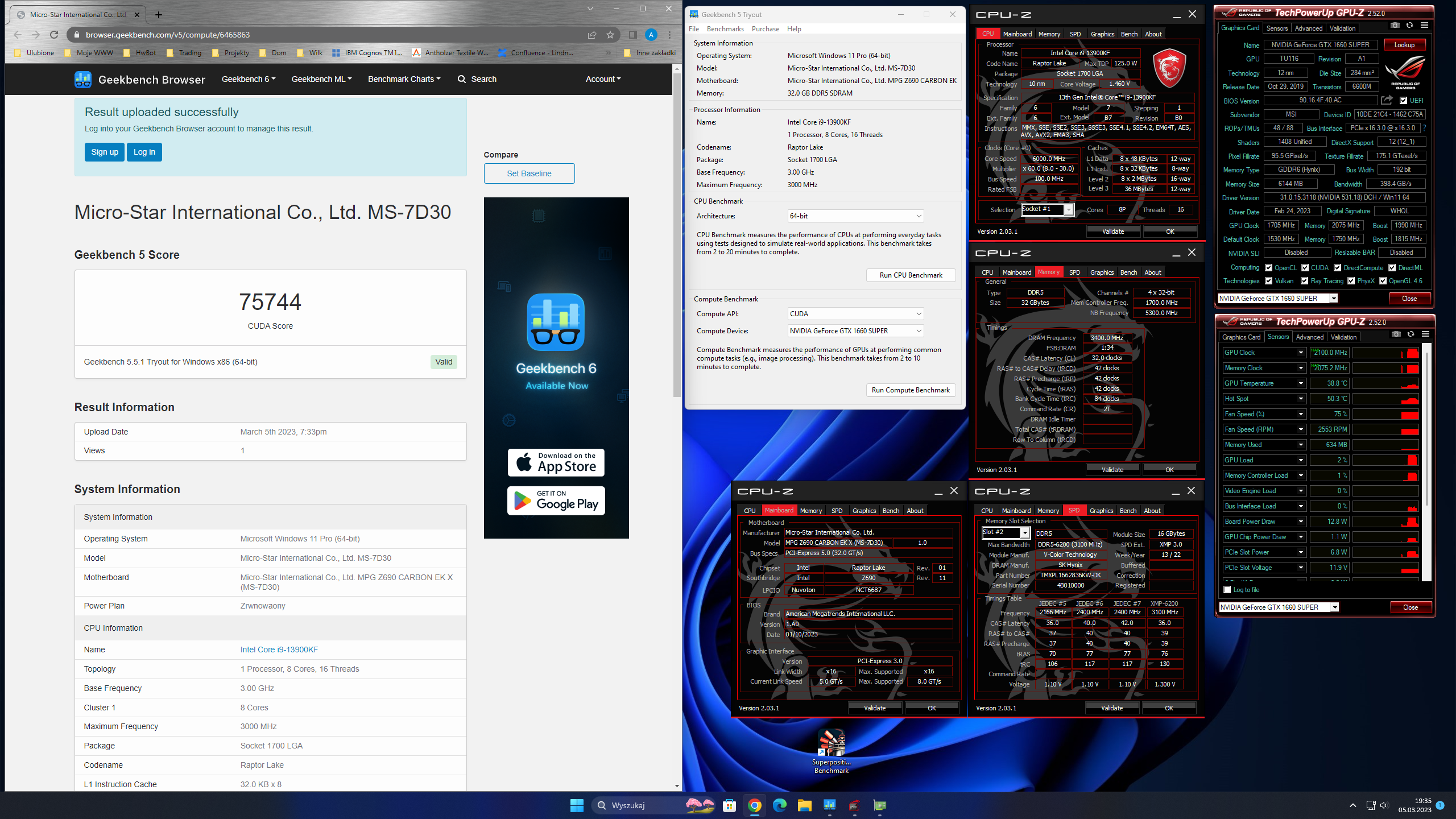
Task: Toggle DirectML checkbox in GPU-Z
Action: coord(1392,268)
